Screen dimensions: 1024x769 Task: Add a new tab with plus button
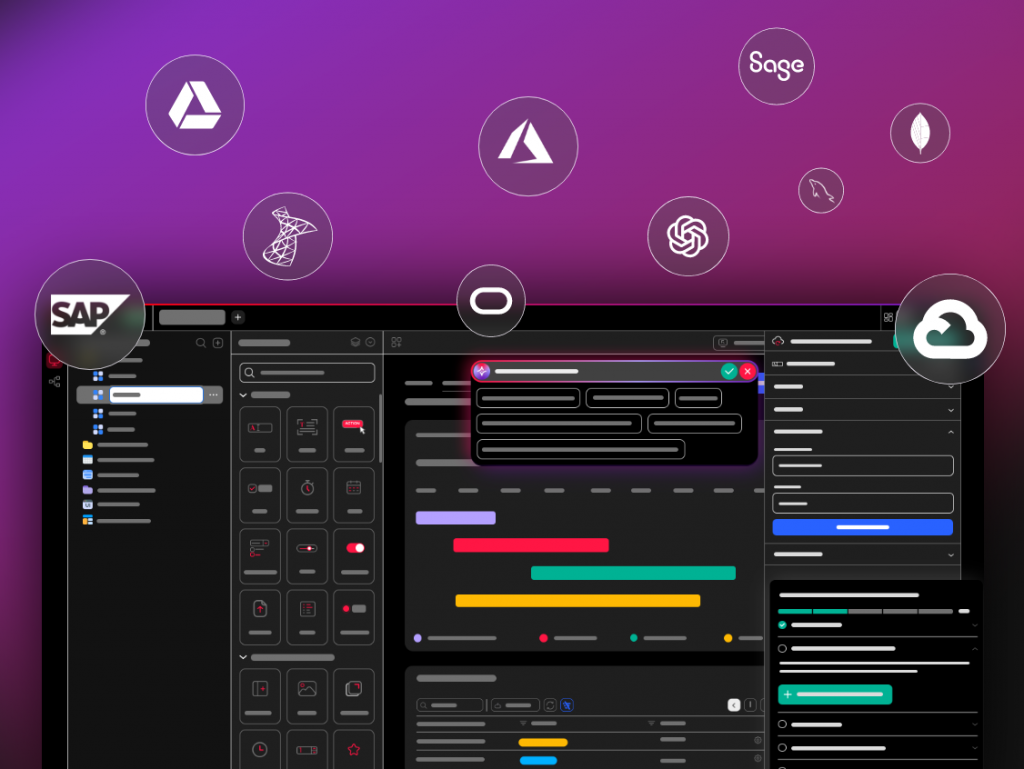pos(238,317)
